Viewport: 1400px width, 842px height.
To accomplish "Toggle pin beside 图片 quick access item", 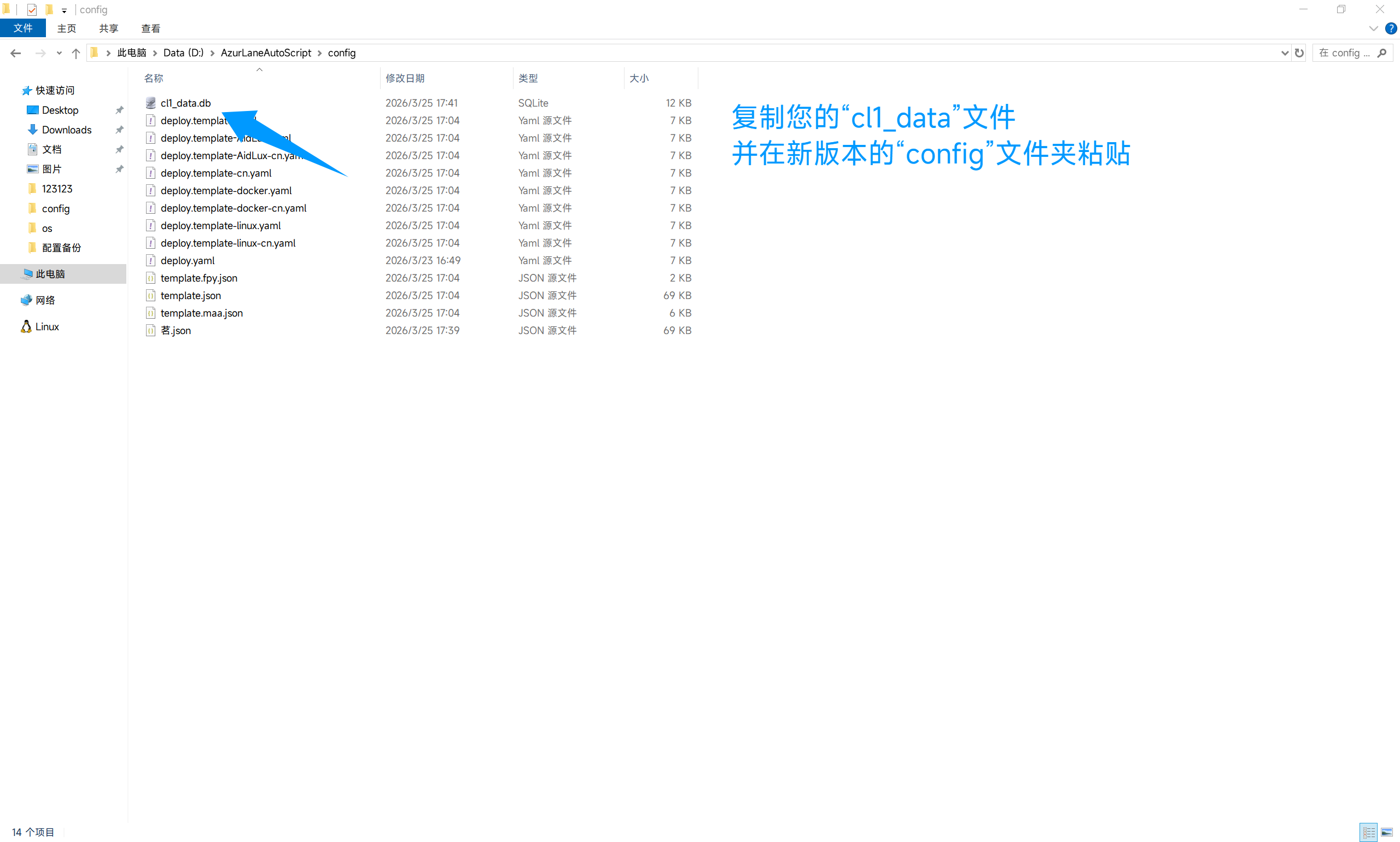I will click(x=119, y=169).
